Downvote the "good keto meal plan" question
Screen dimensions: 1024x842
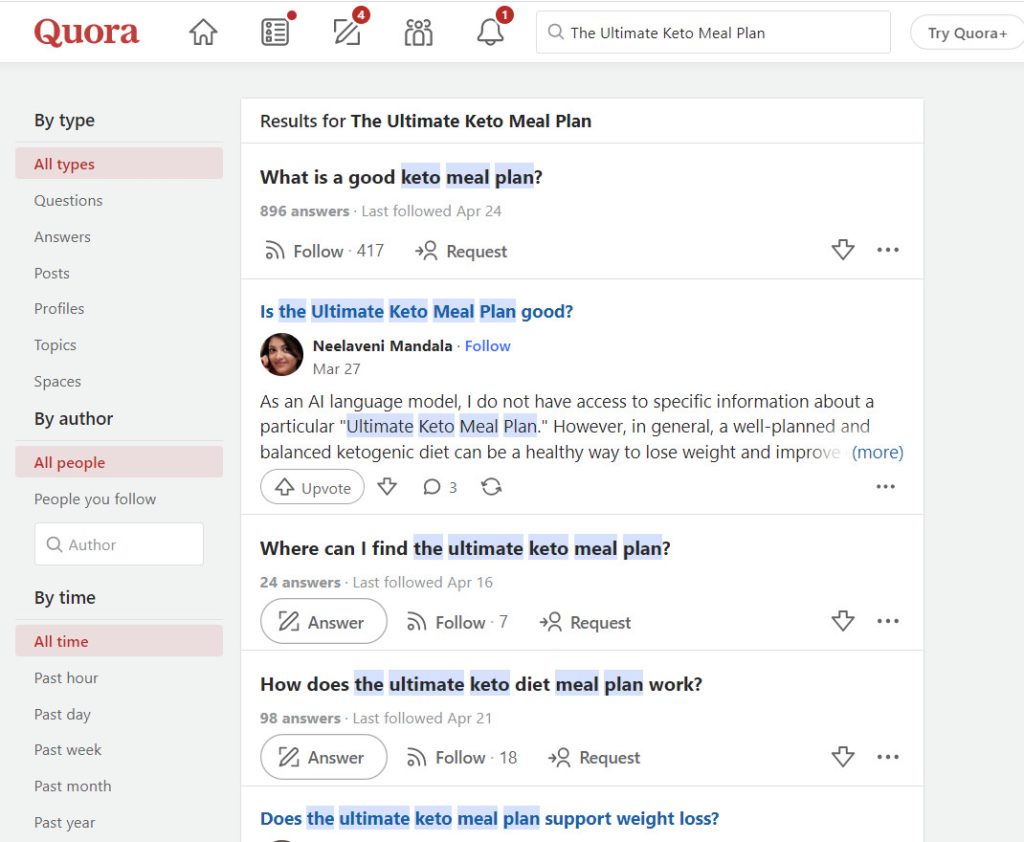coord(843,250)
